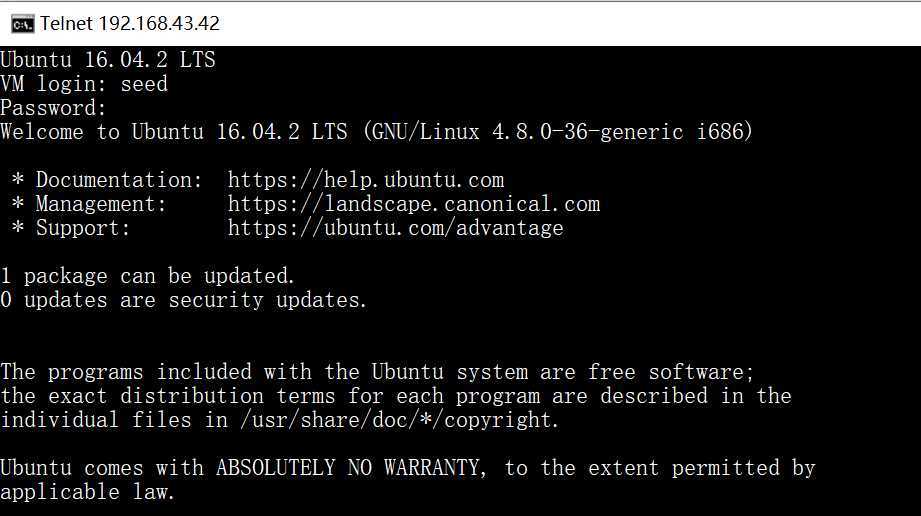Click the '1 package can be updated' line

point(147,276)
